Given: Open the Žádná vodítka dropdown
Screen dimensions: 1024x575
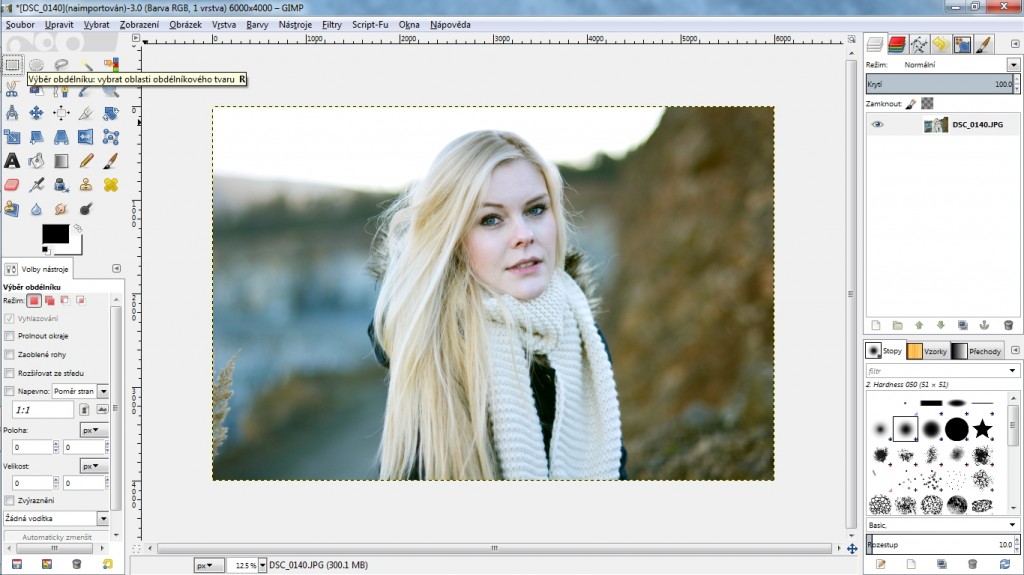Looking at the screenshot, I should pyautogui.click(x=56, y=518).
